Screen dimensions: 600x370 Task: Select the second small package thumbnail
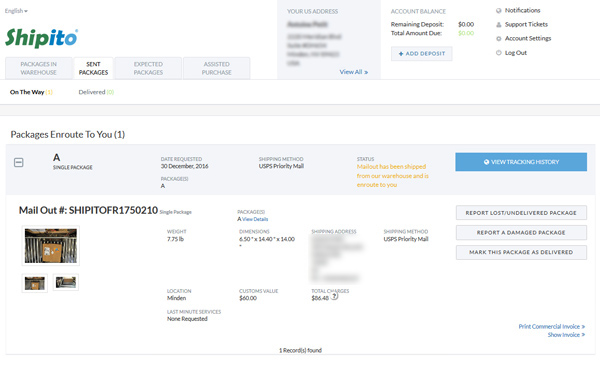[x=66, y=282]
